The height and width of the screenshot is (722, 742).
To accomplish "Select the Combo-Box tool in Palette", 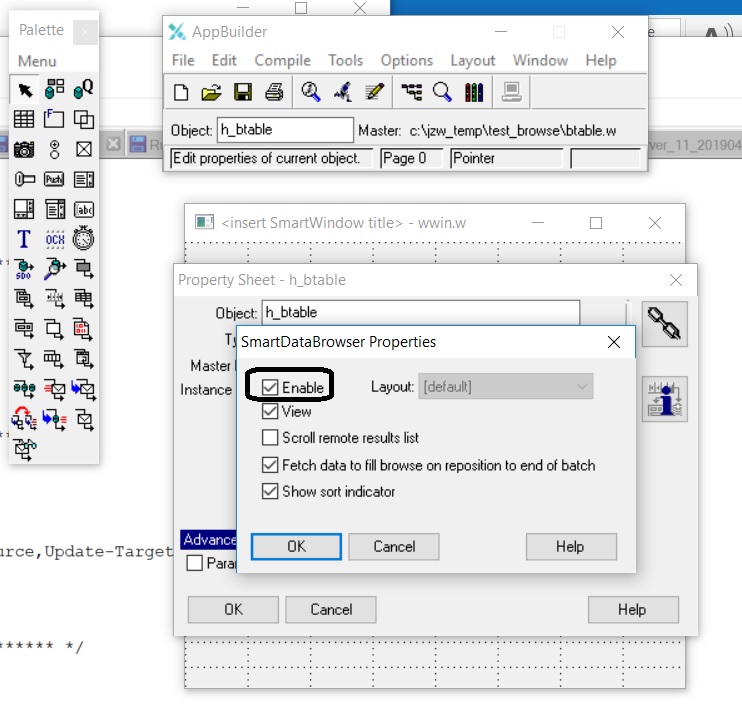I will coord(54,209).
